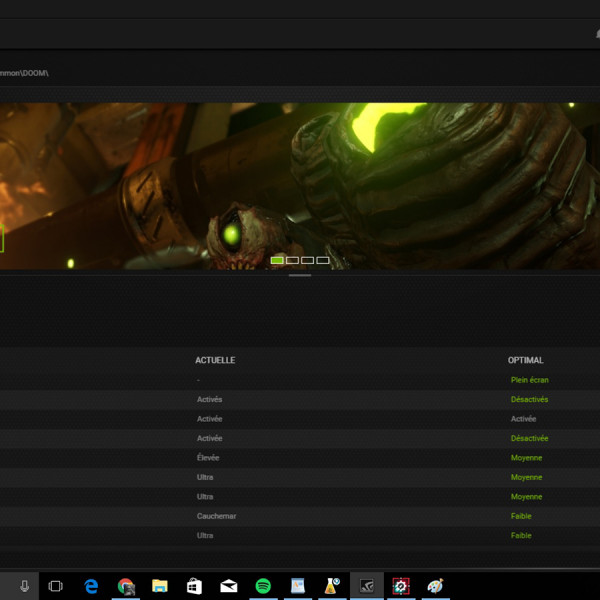The width and height of the screenshot is (600, 600).
Task: Show the third screenshot in the carousel
Action: coord(307,260)
